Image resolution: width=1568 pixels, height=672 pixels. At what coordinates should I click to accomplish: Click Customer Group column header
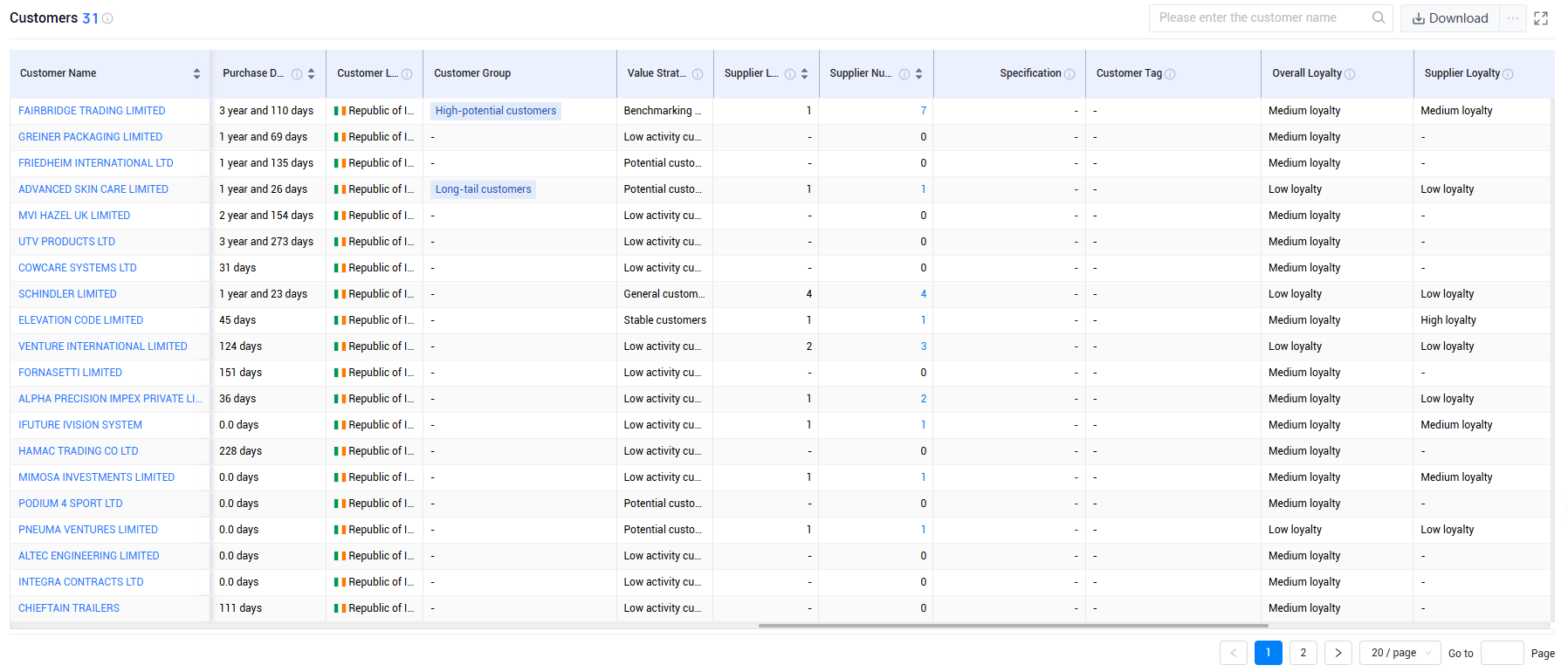click(519, 74)
